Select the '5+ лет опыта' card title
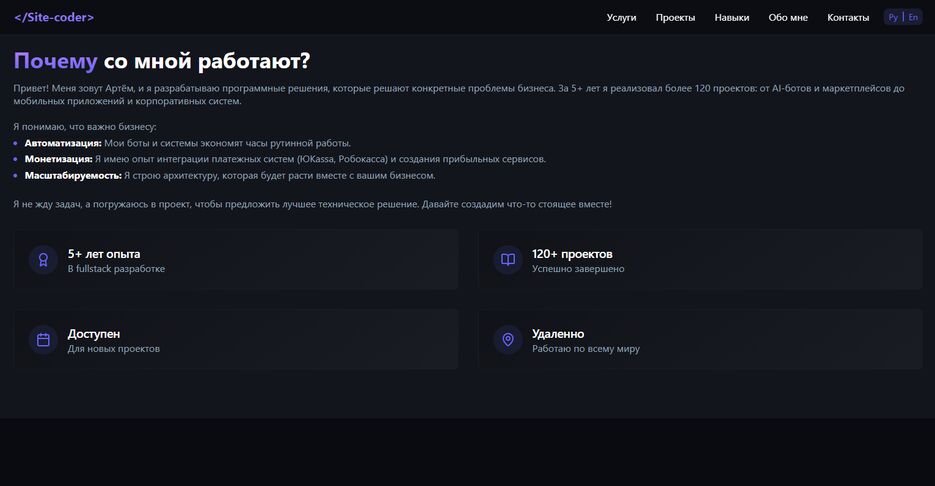The image size is (935, 486). pyautogui.click(x=104, y=254)
